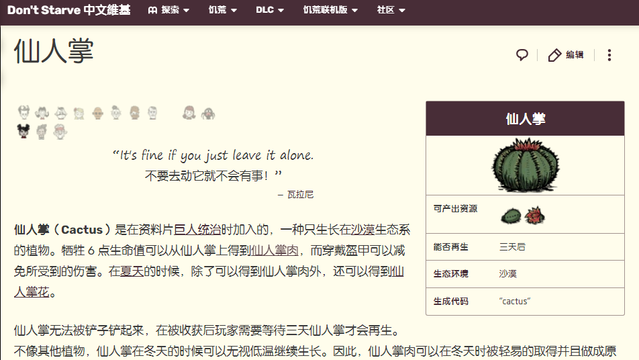Open the cactus image in the infobox
Image resolution: width=639 pixels, height=360 pixels.
(x=525, y=165)
